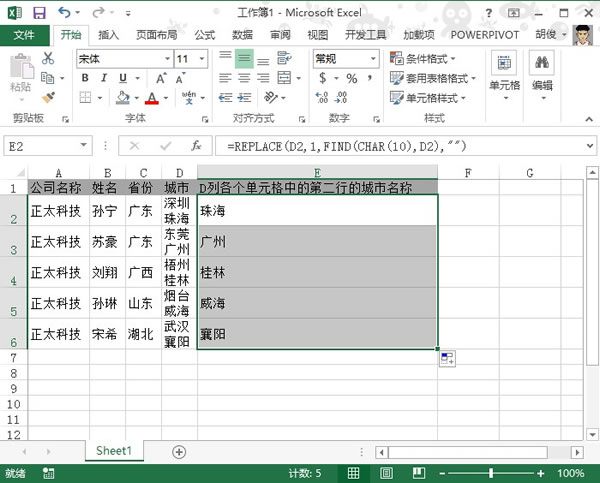Screen dimensions: 600x483
Task: Switch to the 公式 tab
Action: point(205,35)
